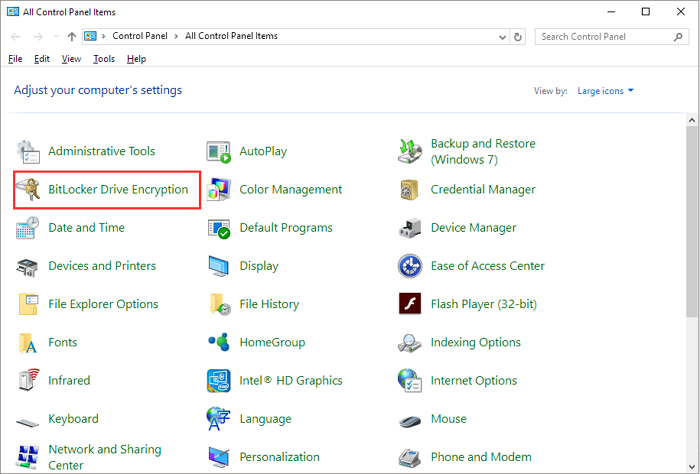This screenshot has width=700, height=474.
Task: Refresh the Control Panel view
Action: (518, 36)
